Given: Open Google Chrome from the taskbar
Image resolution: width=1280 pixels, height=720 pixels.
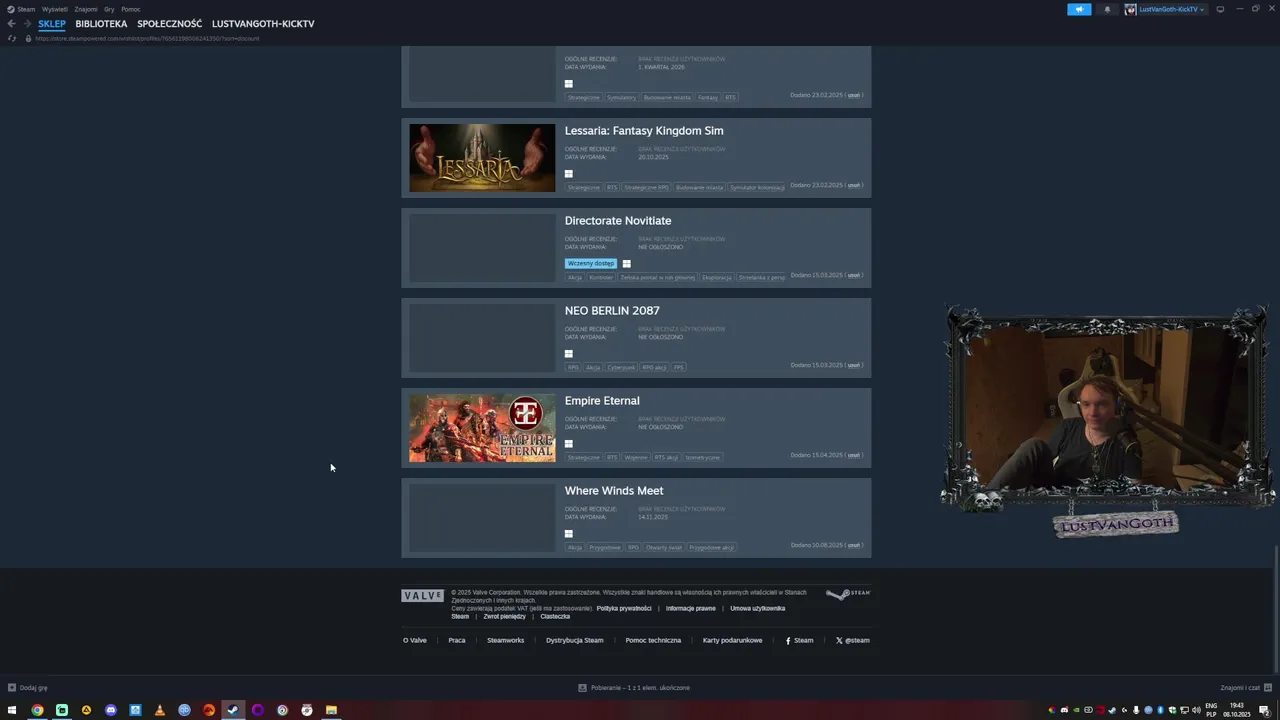Looking at the screenshot, I should [x=37, y=710].
